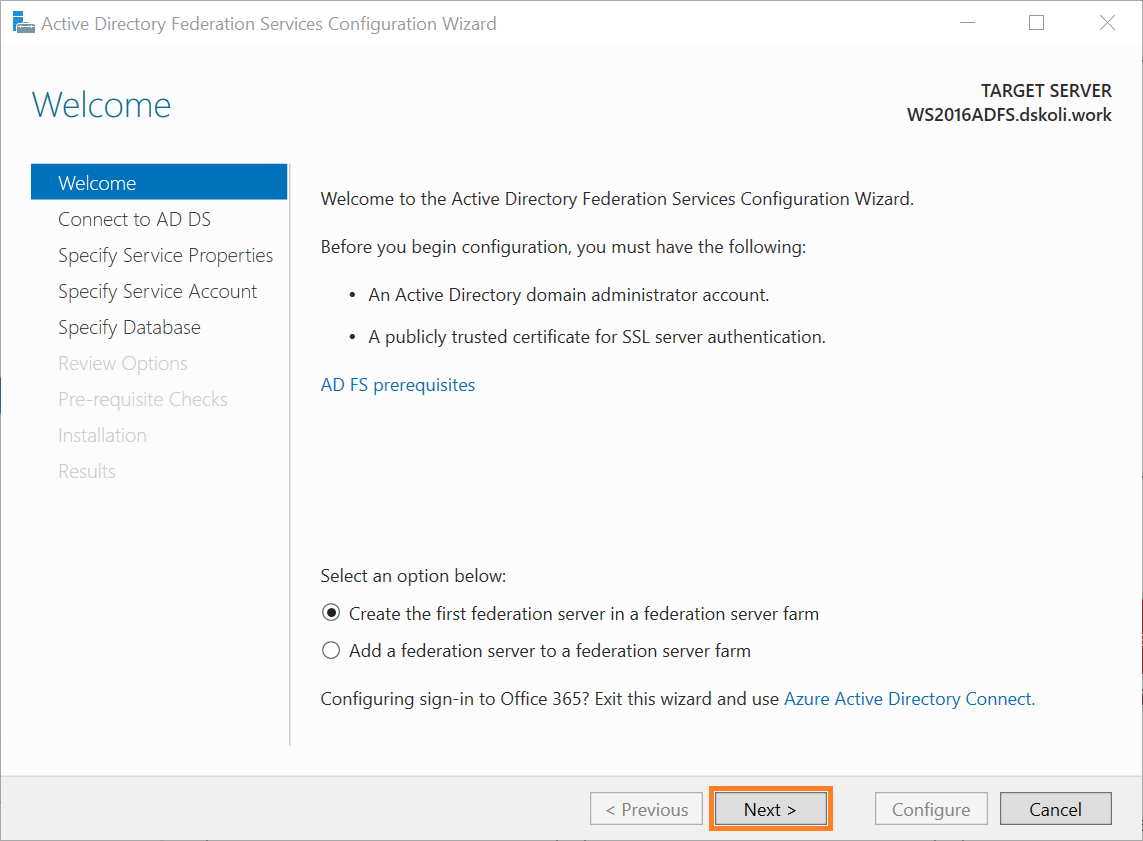Select the Review Options step
The height and width of the screenshot is (841, 1143).
pos(122,363)
